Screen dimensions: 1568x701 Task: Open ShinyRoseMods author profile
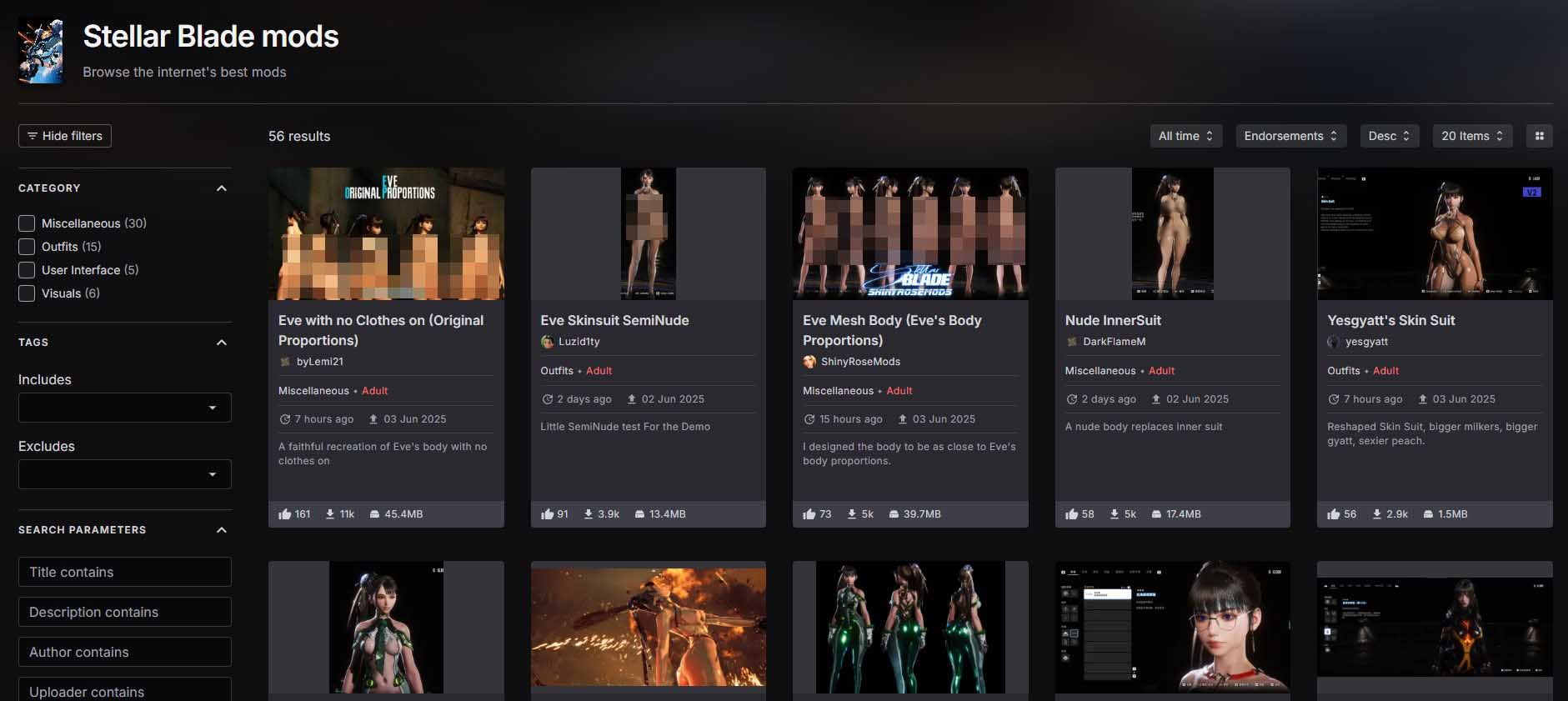coord(860,362)
